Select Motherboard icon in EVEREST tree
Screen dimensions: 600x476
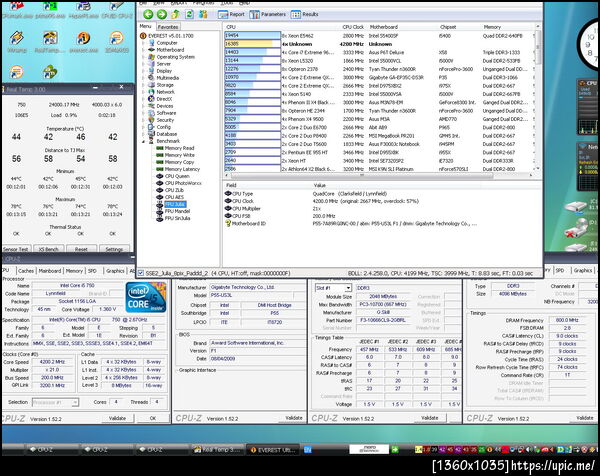(151, 50)
